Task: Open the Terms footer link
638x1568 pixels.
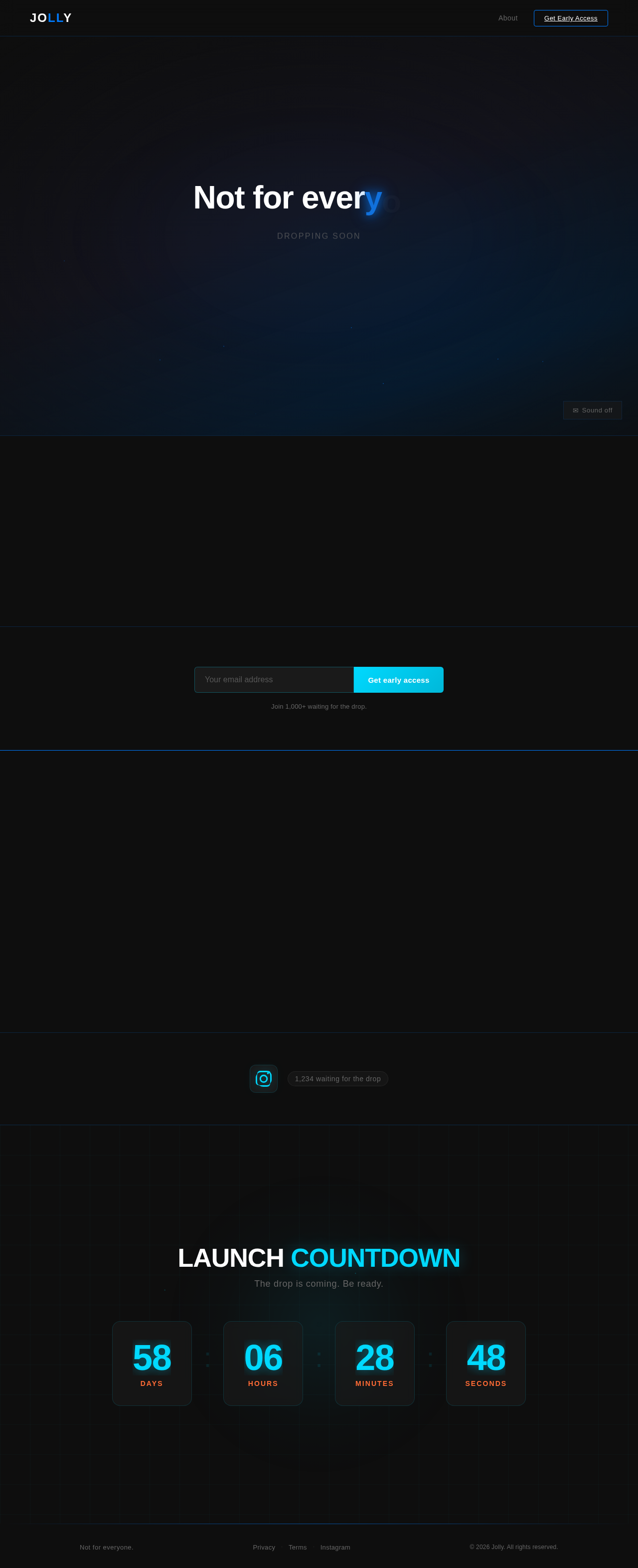Action: [x=298, y=1548]
